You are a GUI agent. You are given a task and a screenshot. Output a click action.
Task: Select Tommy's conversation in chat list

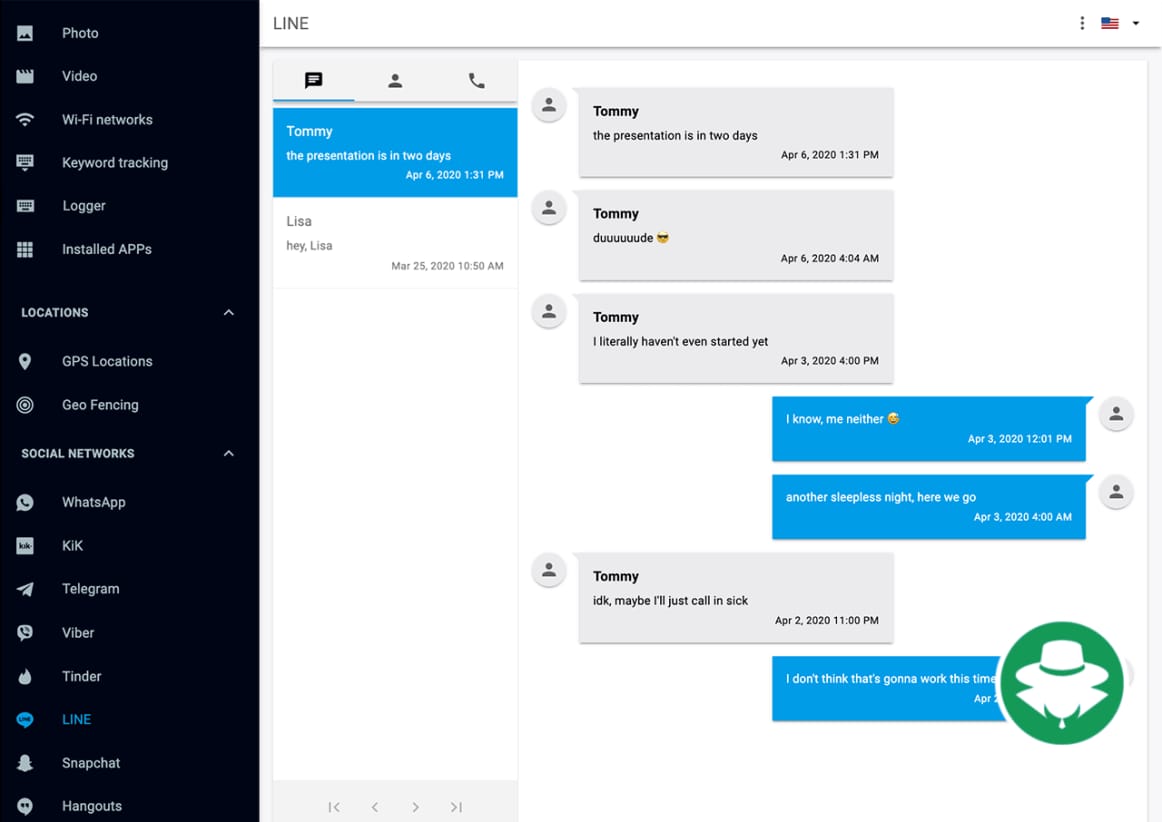point(395,152)
